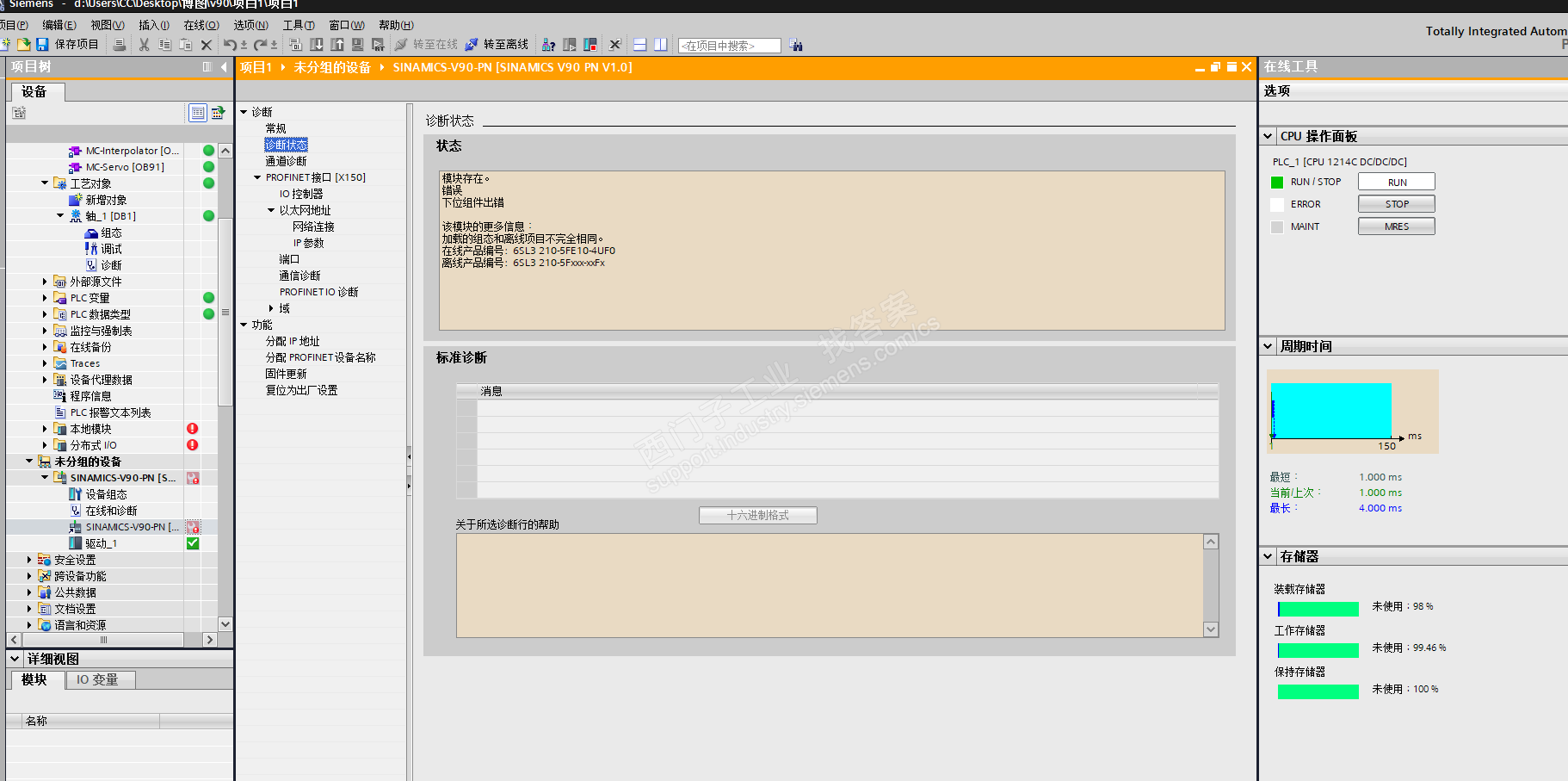Click the save project disk icon
This screenshot has width=1568, height=781.
point(42,44)
